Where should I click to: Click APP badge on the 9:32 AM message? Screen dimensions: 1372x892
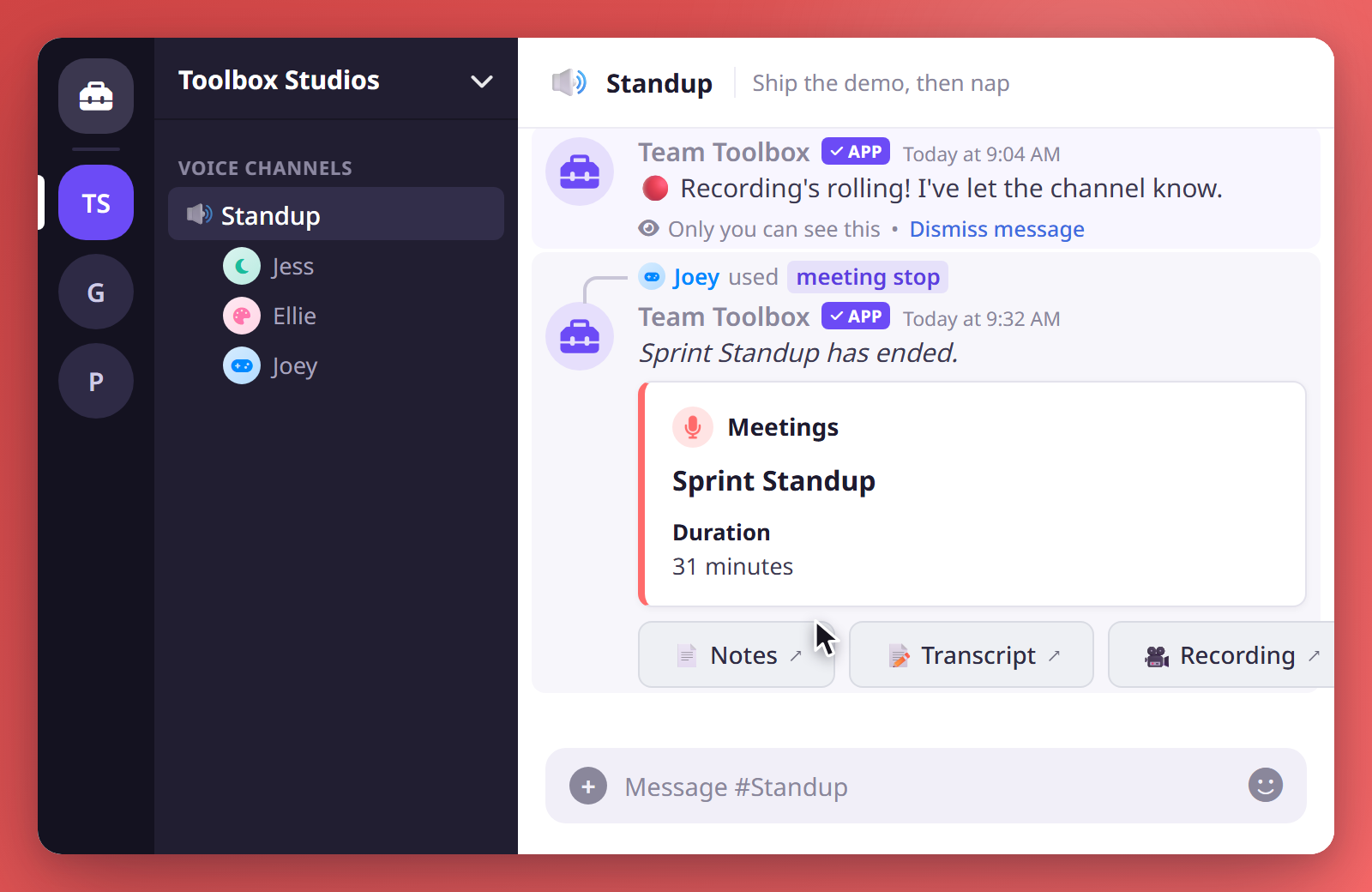click(x=856, y=316)
